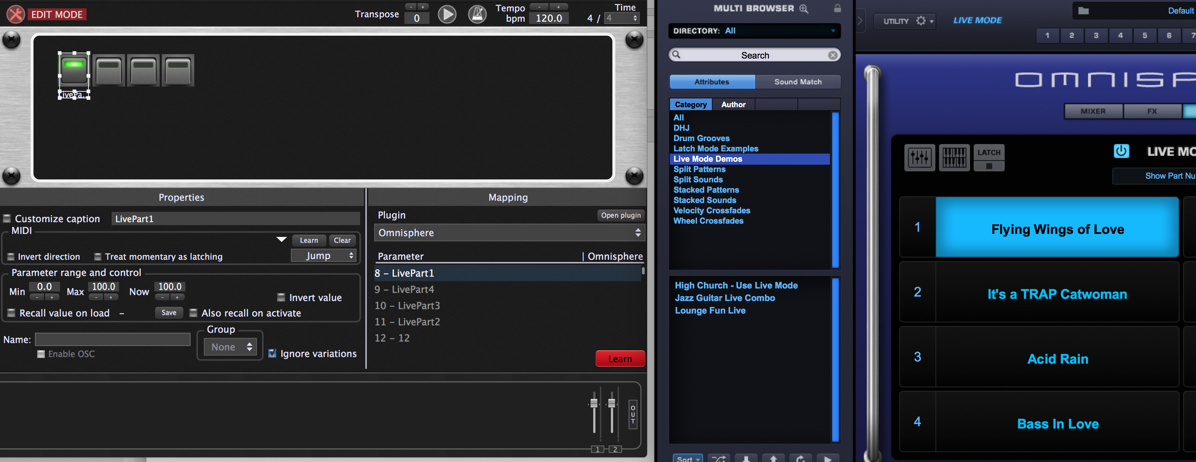Image resolution: width=1196 pixels, height=462 pixels.
Task: Select Jazz Guitar Live Combo multi
Action: (725, 298)
